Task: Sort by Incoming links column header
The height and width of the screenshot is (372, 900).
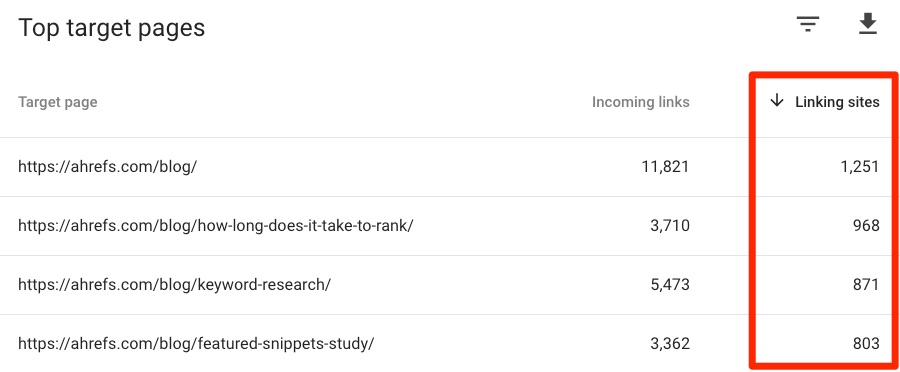Action: (x=641, y=102)
